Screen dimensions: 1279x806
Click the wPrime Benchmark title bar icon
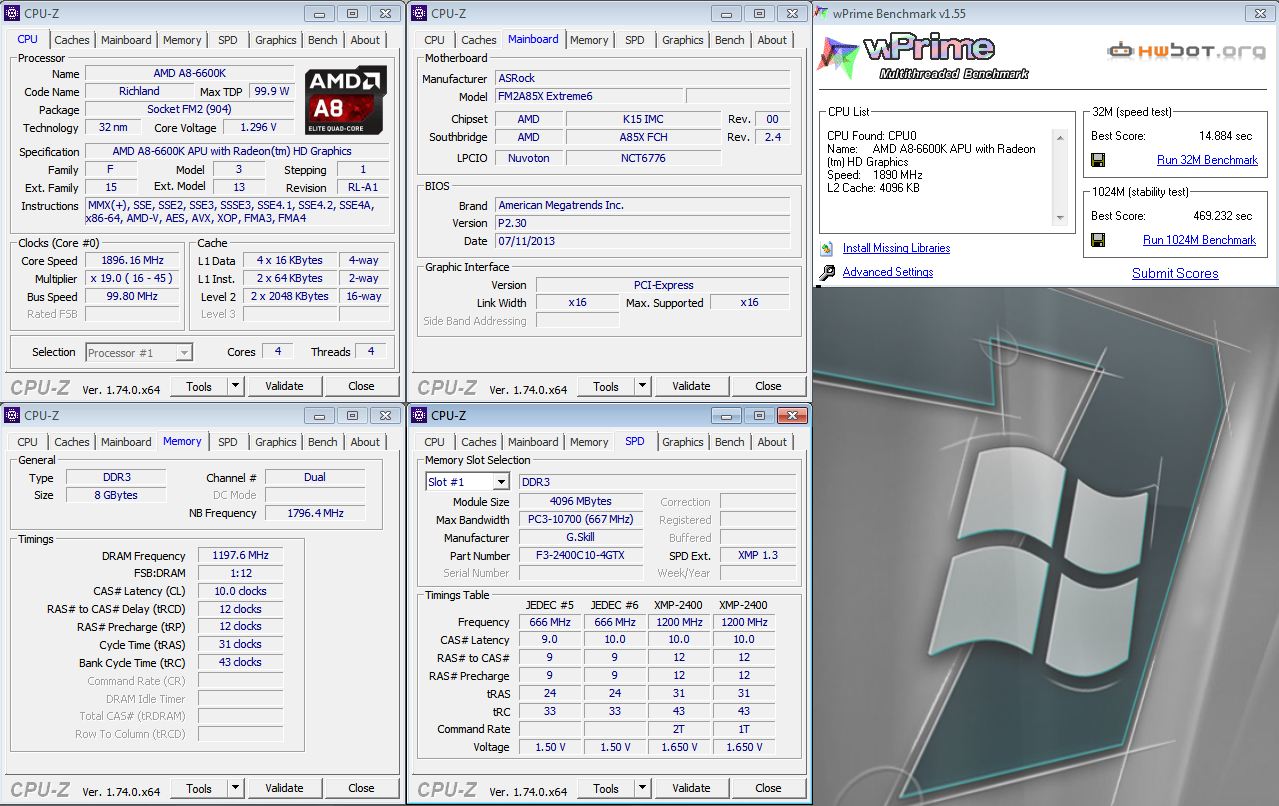coord(822,13)
